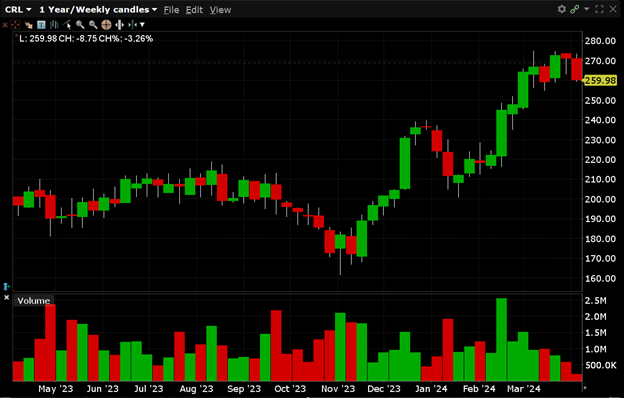This screenshot has width=624, height=398.
Task: Click the 190.00 price axis label
Action: pyautogui.click(x=600, y=219)
